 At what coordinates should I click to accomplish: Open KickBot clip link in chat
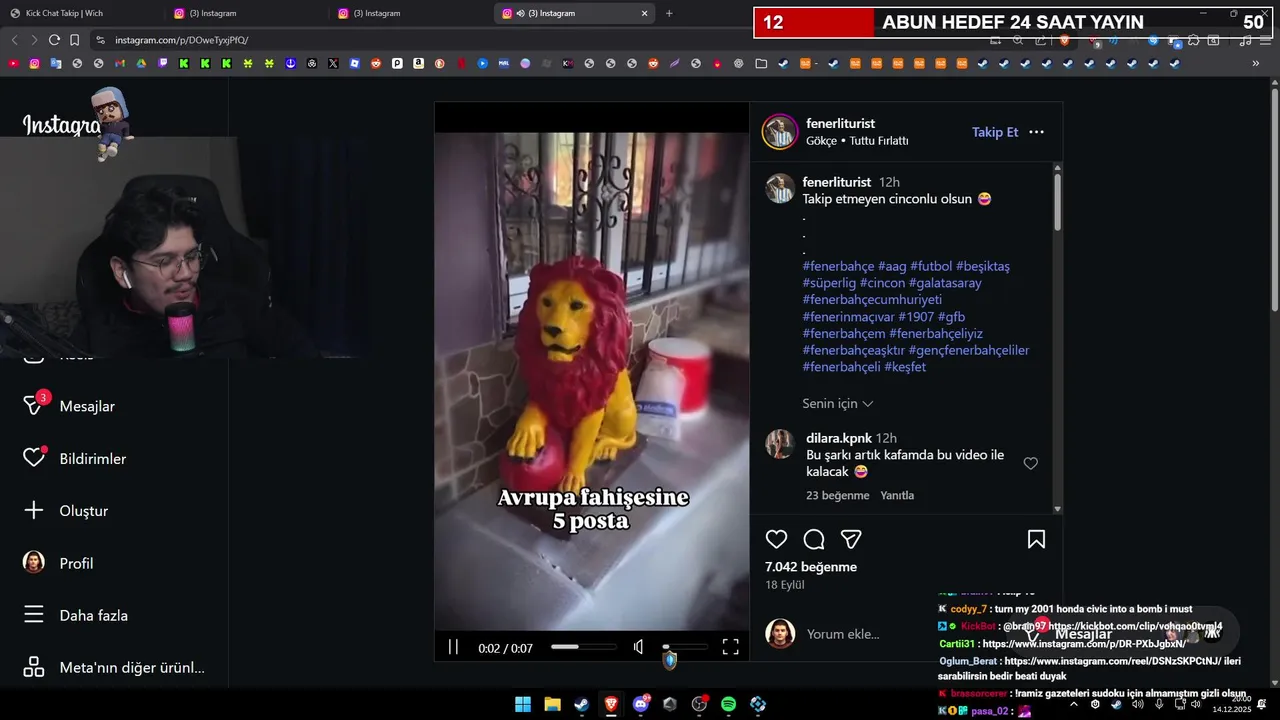tap(1135, 626)
